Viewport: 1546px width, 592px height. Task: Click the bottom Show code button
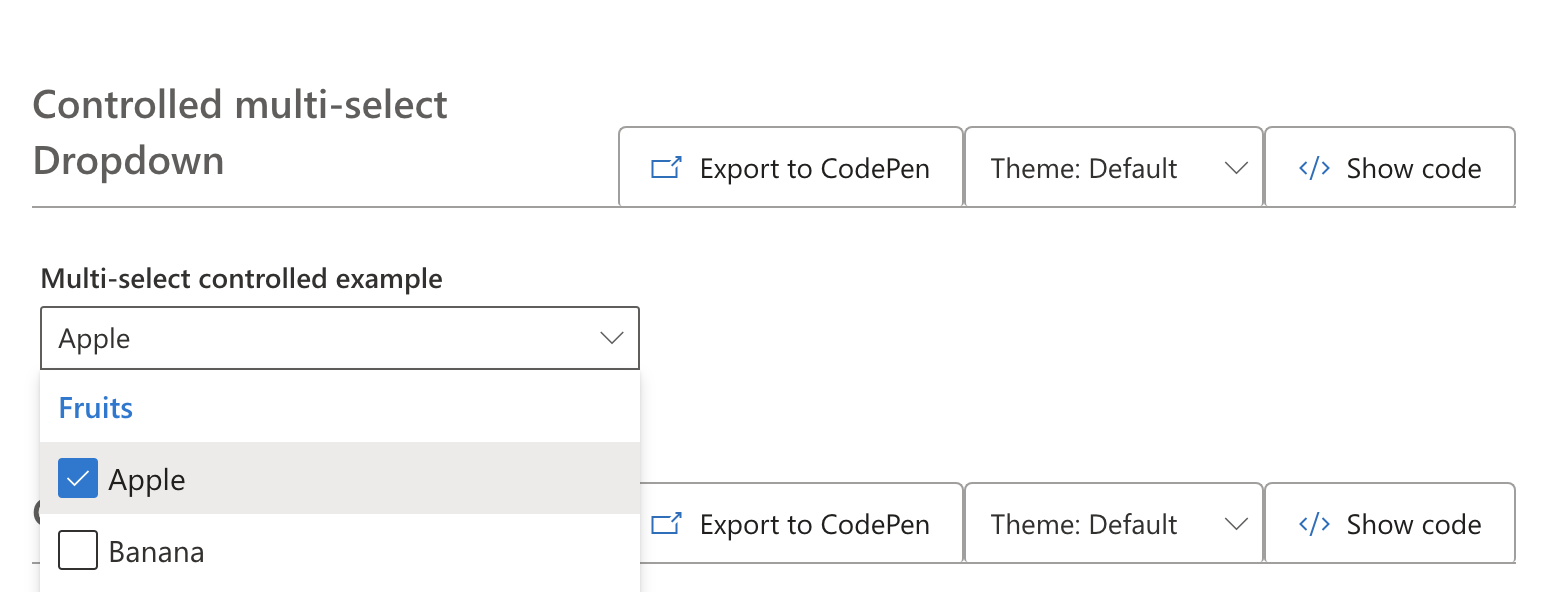(1390, 523)
